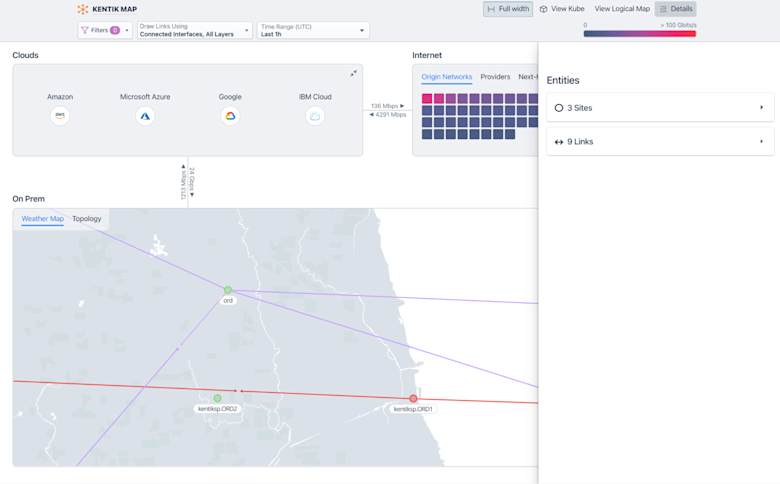Open the Google Cloud icon
This screenshot has width=780, height=484.
tap(230, 116)
